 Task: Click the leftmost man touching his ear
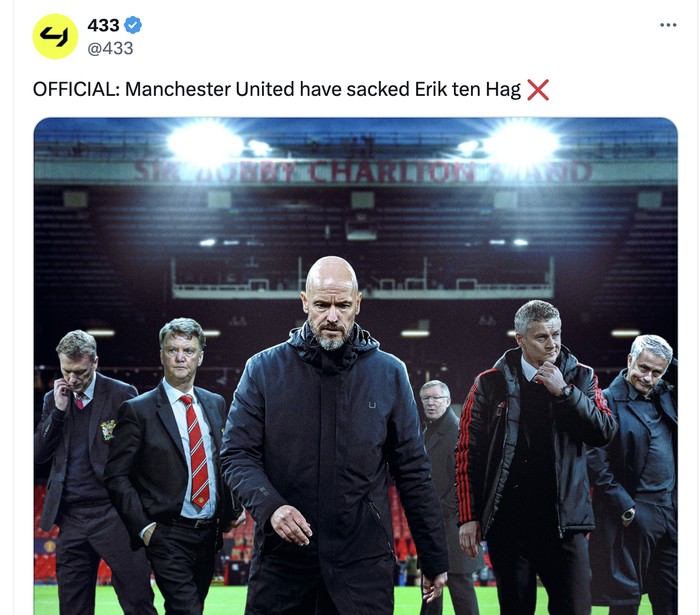(78, 469)
